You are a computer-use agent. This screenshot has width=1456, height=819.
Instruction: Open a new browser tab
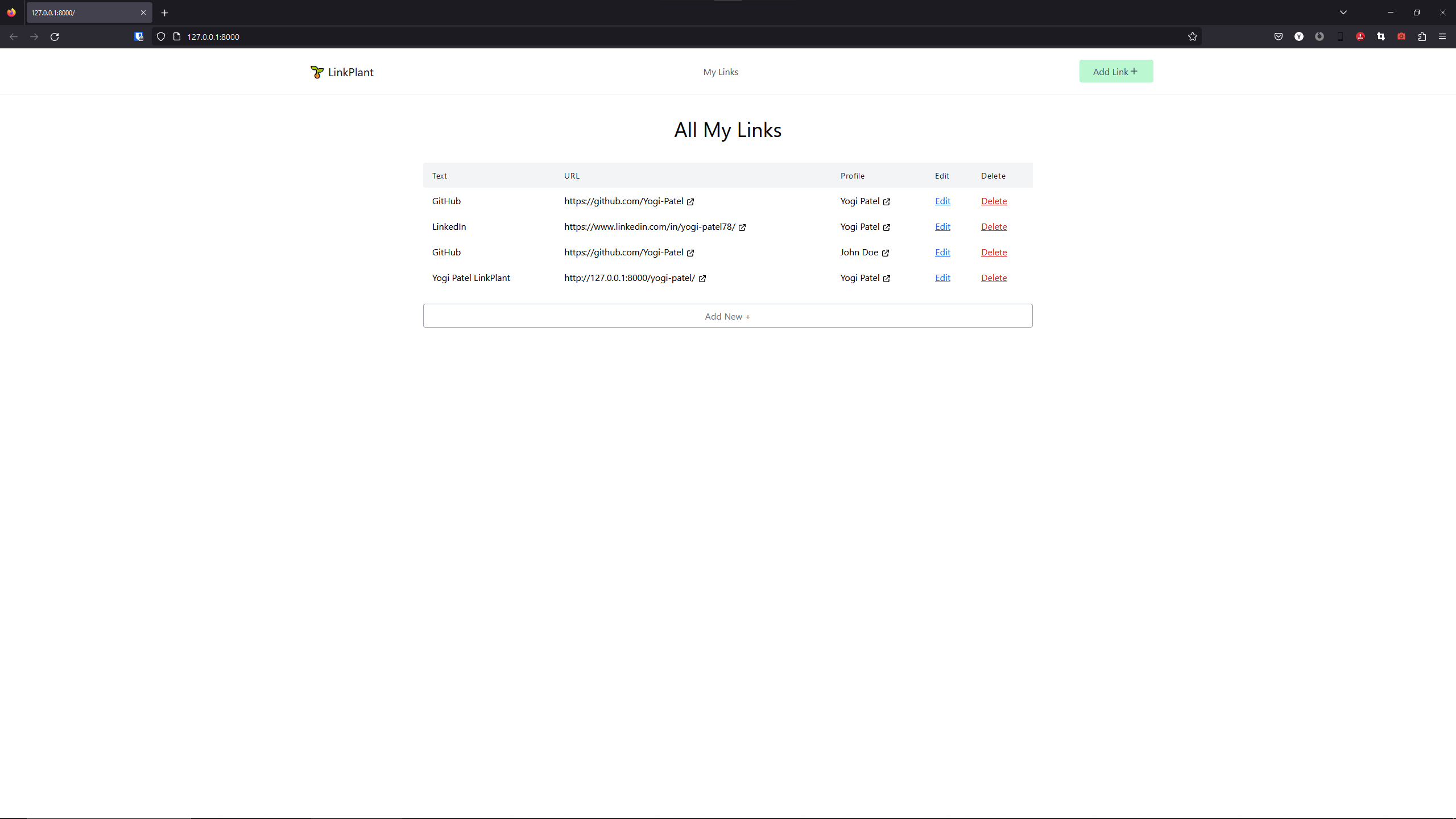pyautogui.click(x=165, y=13)
